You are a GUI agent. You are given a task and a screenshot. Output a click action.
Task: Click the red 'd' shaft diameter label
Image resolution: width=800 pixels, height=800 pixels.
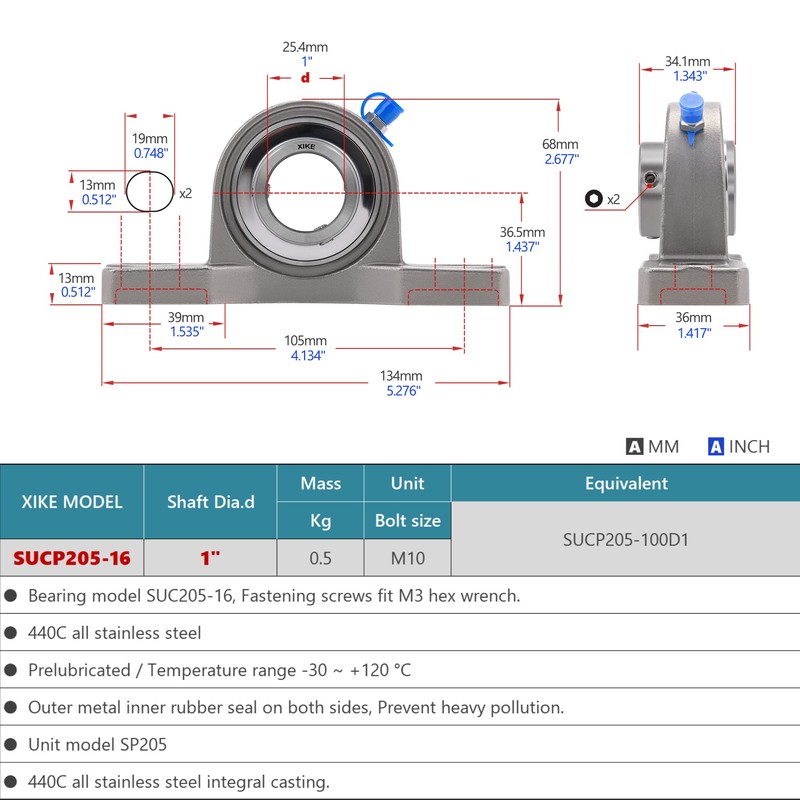pyautogui.click(x=305, y=78)
